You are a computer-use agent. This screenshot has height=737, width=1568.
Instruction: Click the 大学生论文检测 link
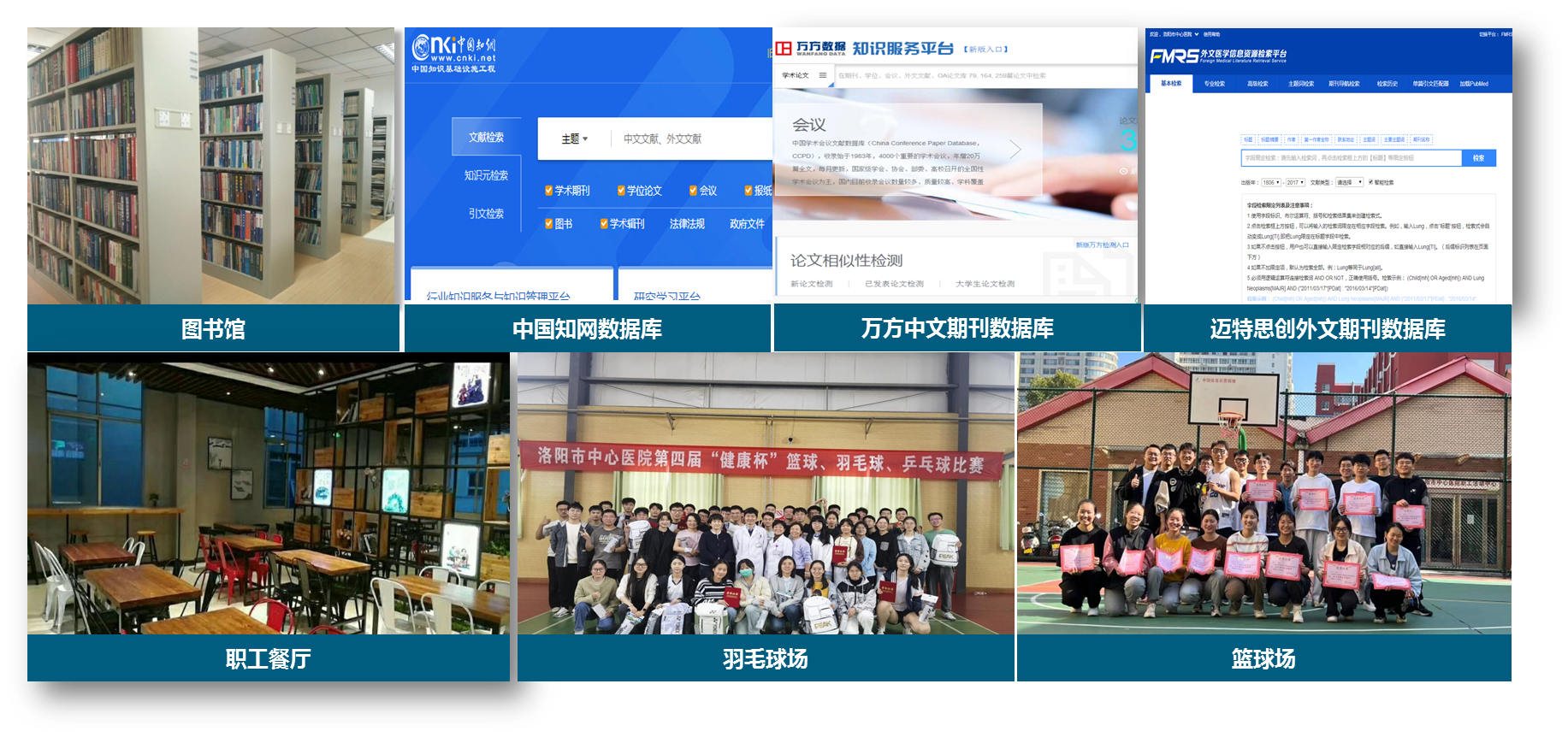(985, 284)
